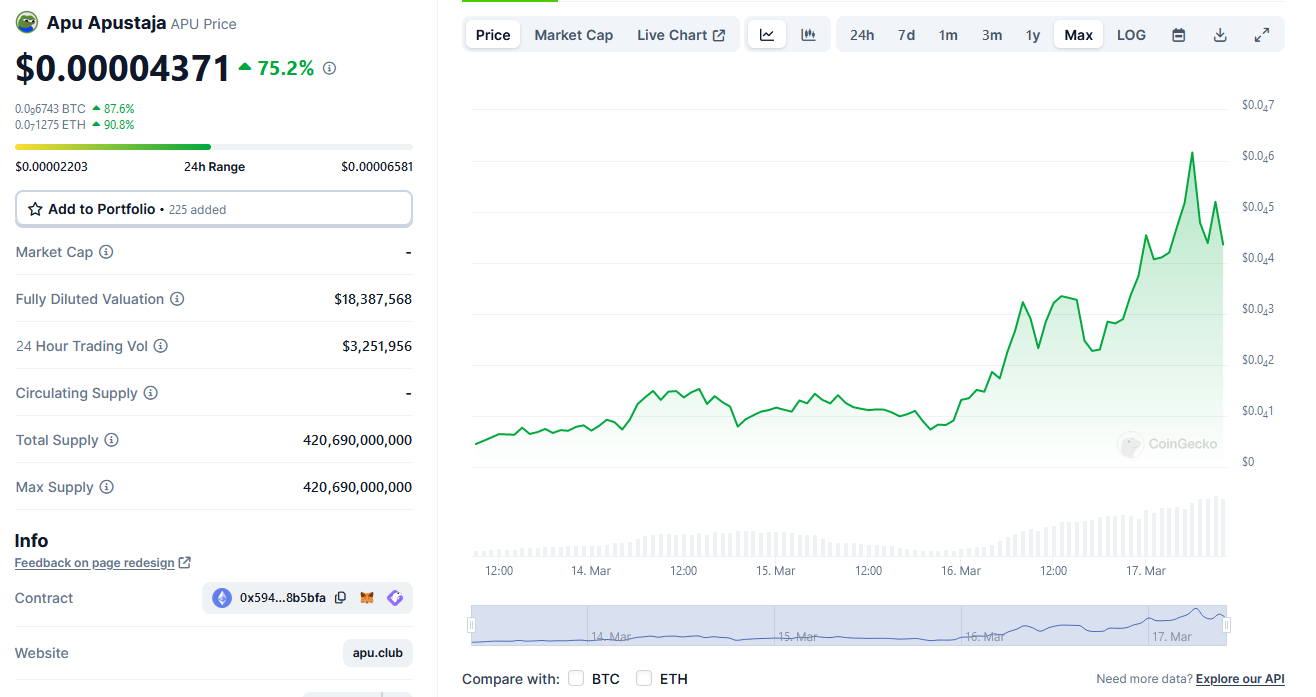
Task: Click the left handle of the chart range slider
Action: coord(471,625)
